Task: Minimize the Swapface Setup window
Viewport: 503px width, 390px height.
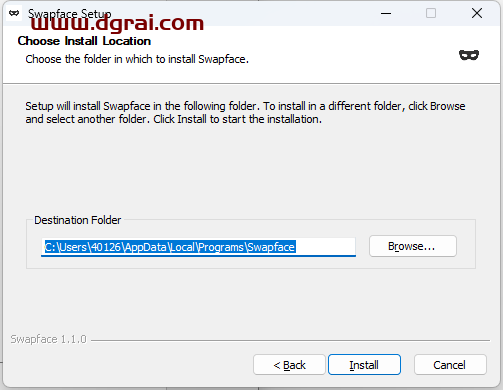Action: 386,13
